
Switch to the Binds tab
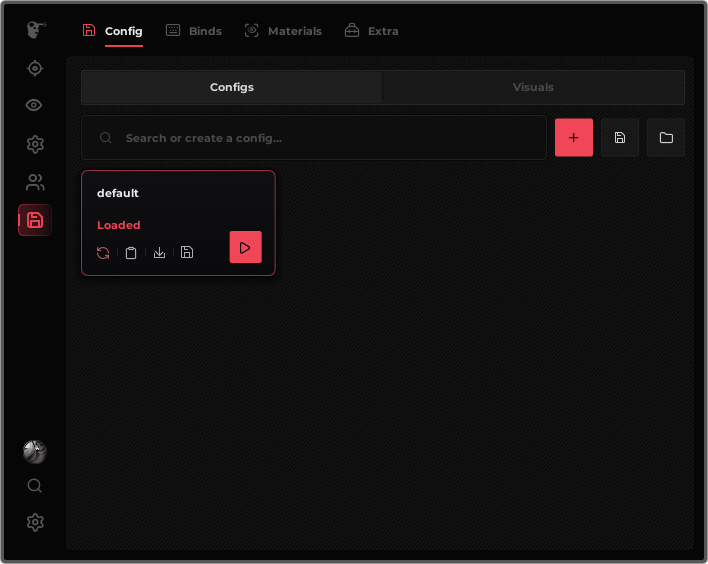click(x=194, y=31)
